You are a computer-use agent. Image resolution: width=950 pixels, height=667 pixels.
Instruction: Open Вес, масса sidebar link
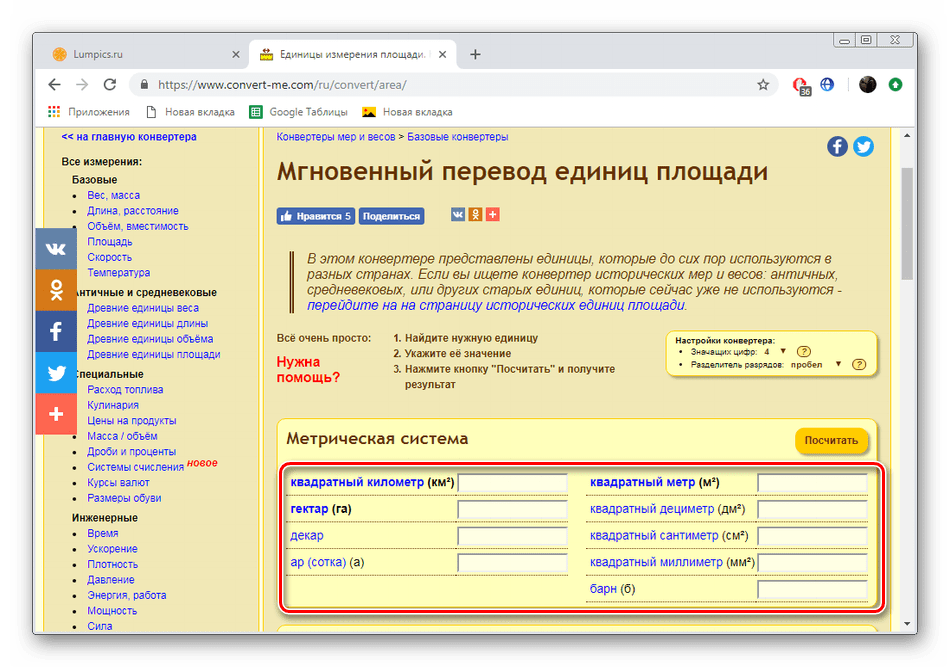(113, 195)
